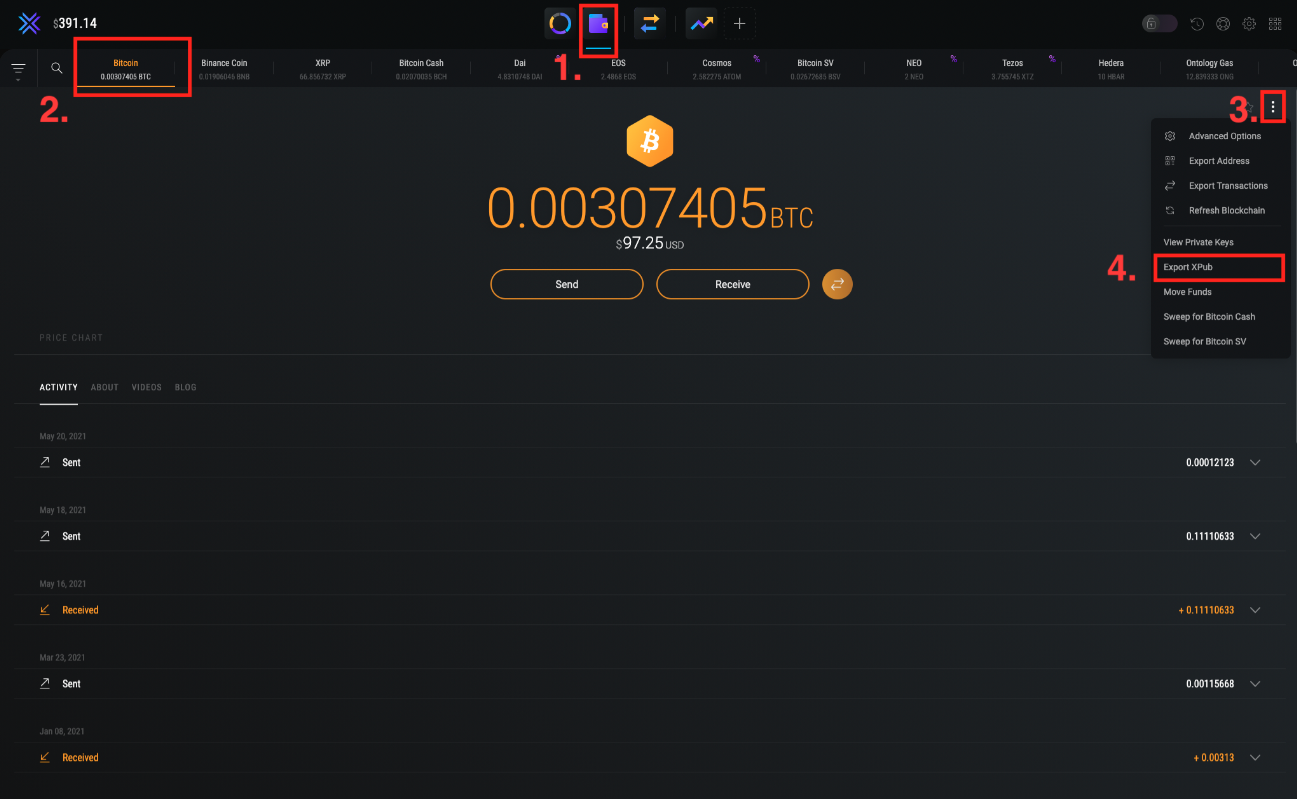Click the backup history restore icon

pos(1198,22)
